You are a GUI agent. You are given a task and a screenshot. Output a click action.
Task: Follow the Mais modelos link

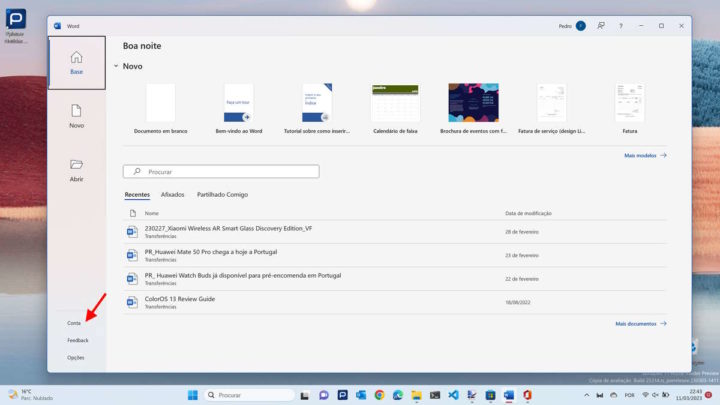(x=645, y=156)
